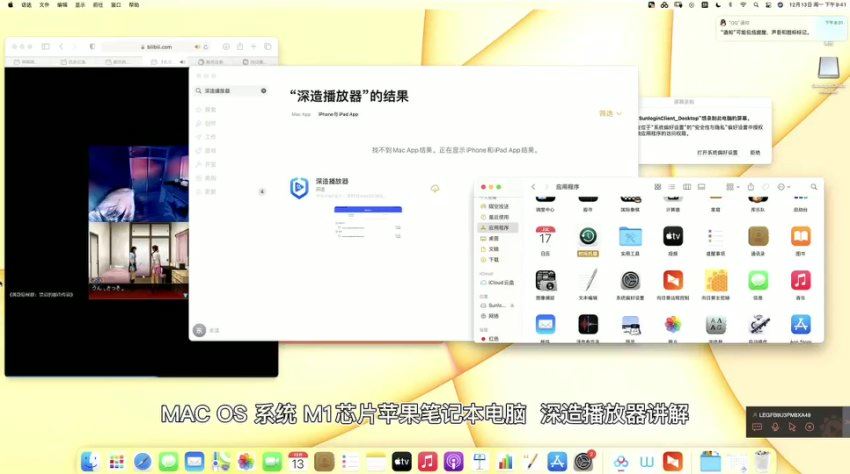
Task: Switch Finder to icon view
Action: pyautogui.click(x=658, y=187)
